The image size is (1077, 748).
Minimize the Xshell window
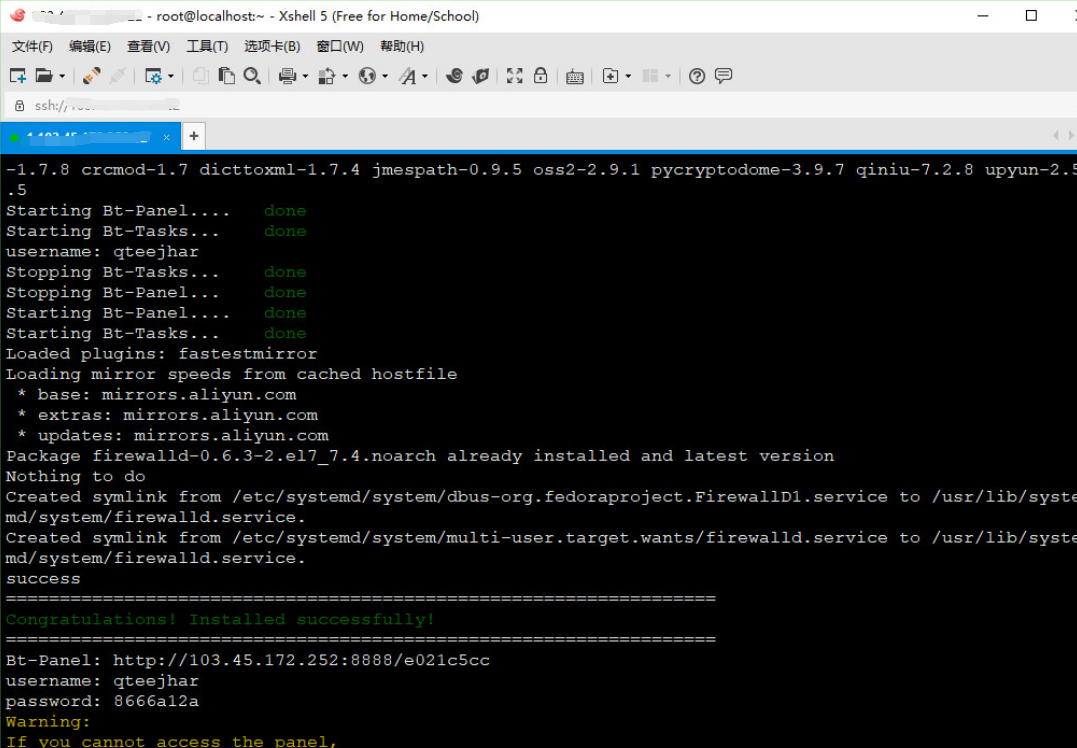point(983,16)
